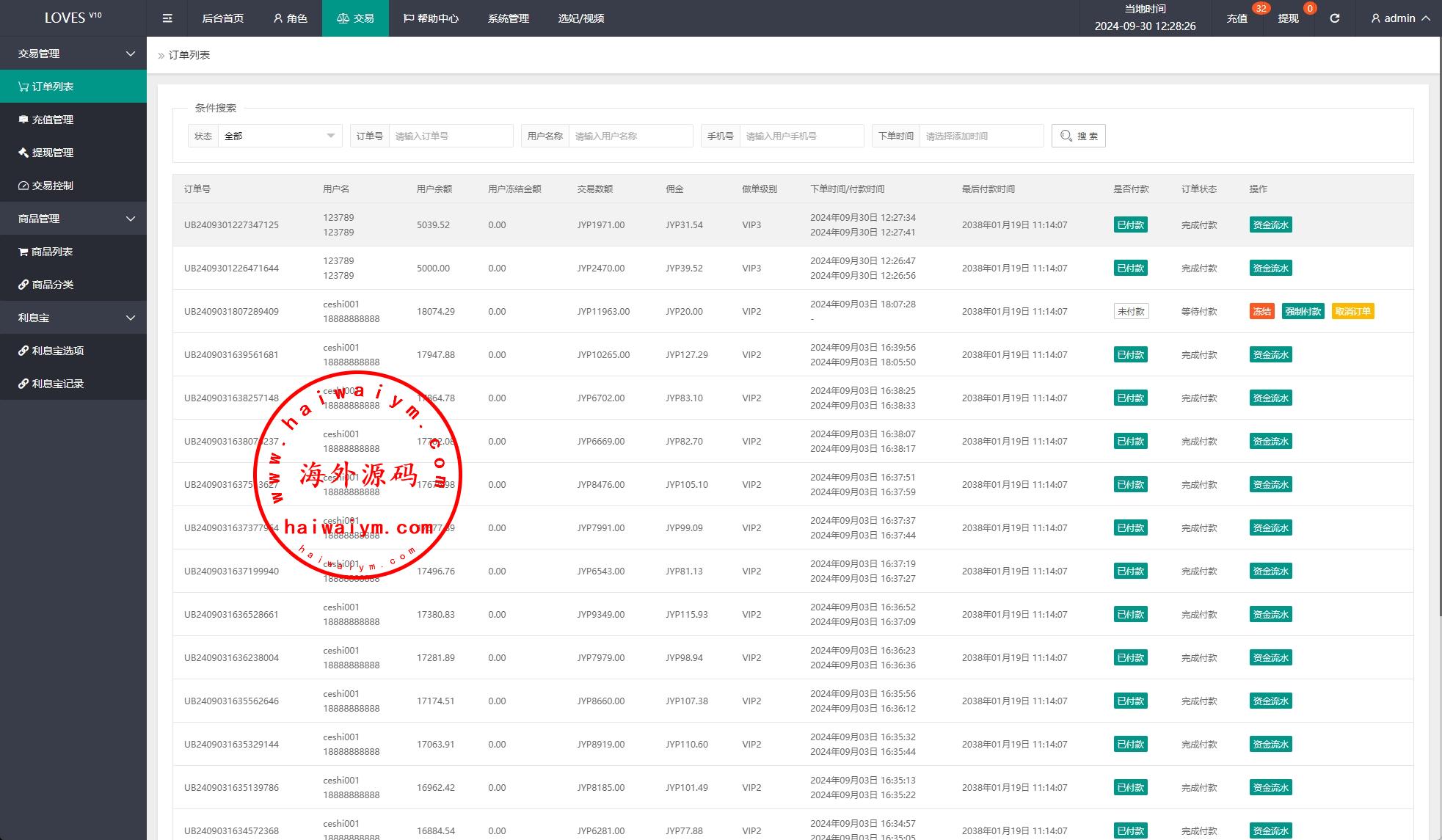Viewport: 1442px width, 840px height.
Task: Focus the 订单号 search input field
Action: coord(450,136)
